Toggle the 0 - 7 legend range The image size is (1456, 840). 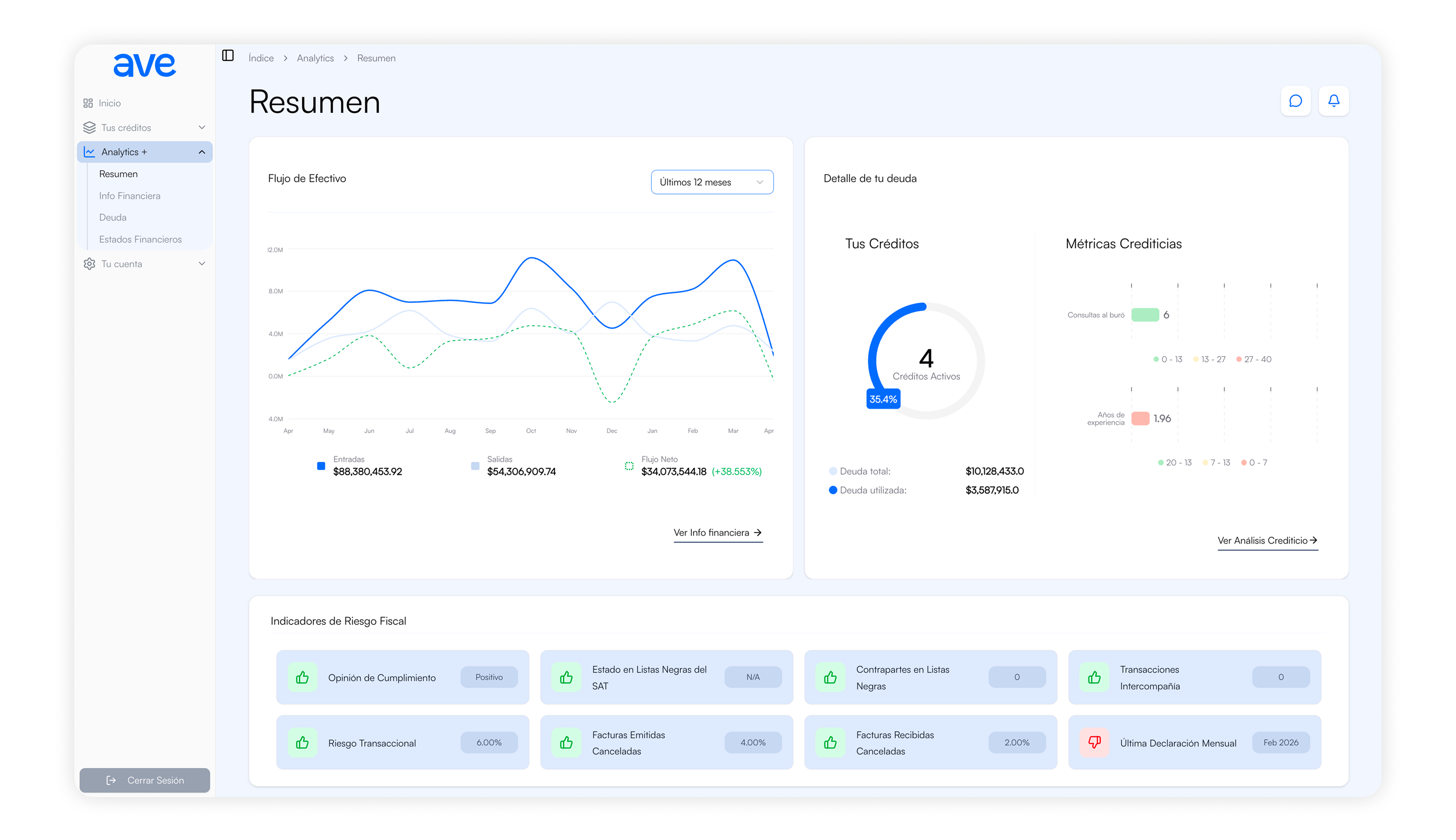[x=1254, y=463]
